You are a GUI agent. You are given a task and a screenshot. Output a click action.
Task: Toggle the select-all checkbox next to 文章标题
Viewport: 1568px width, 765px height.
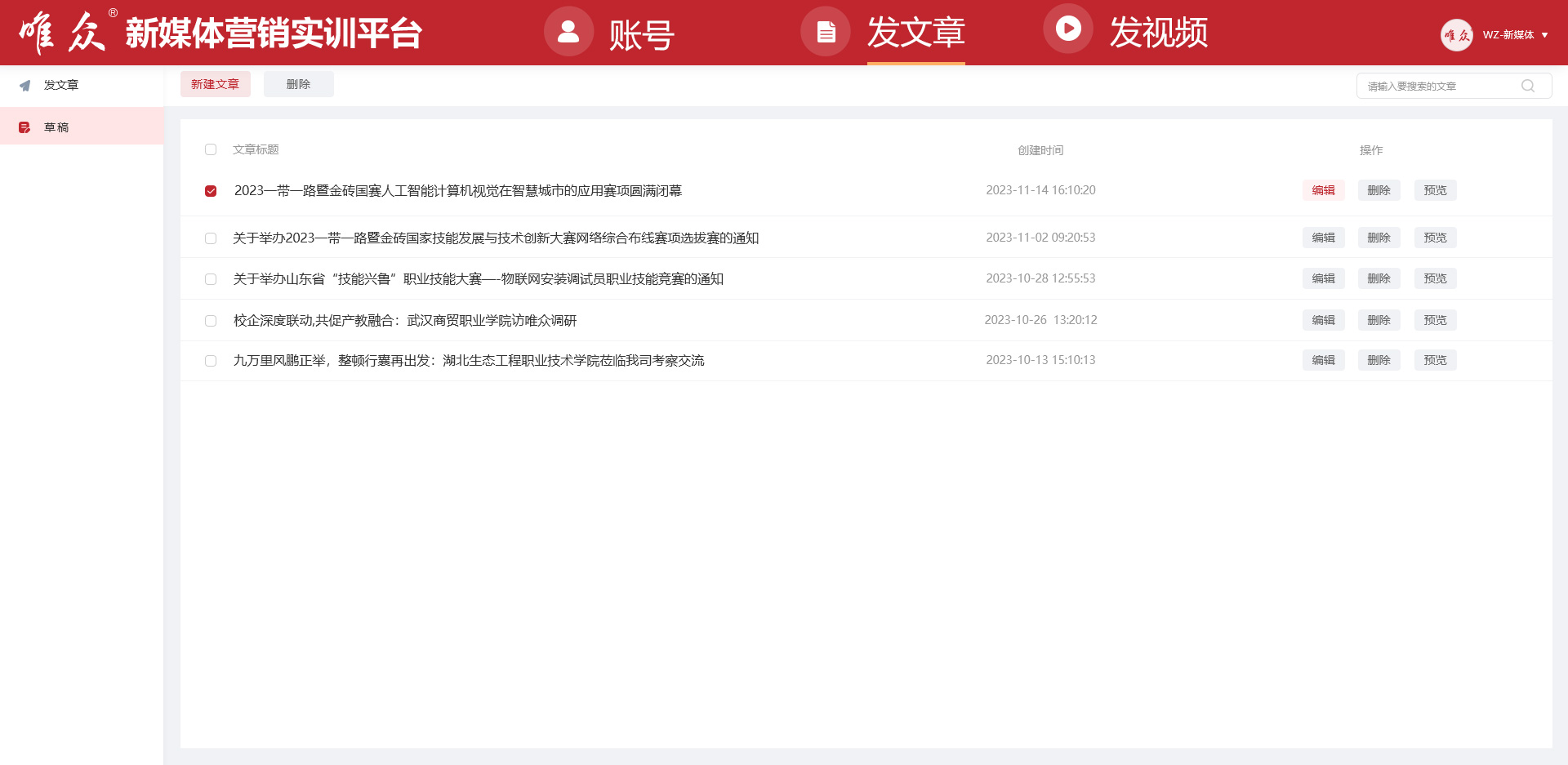point(211,149)
